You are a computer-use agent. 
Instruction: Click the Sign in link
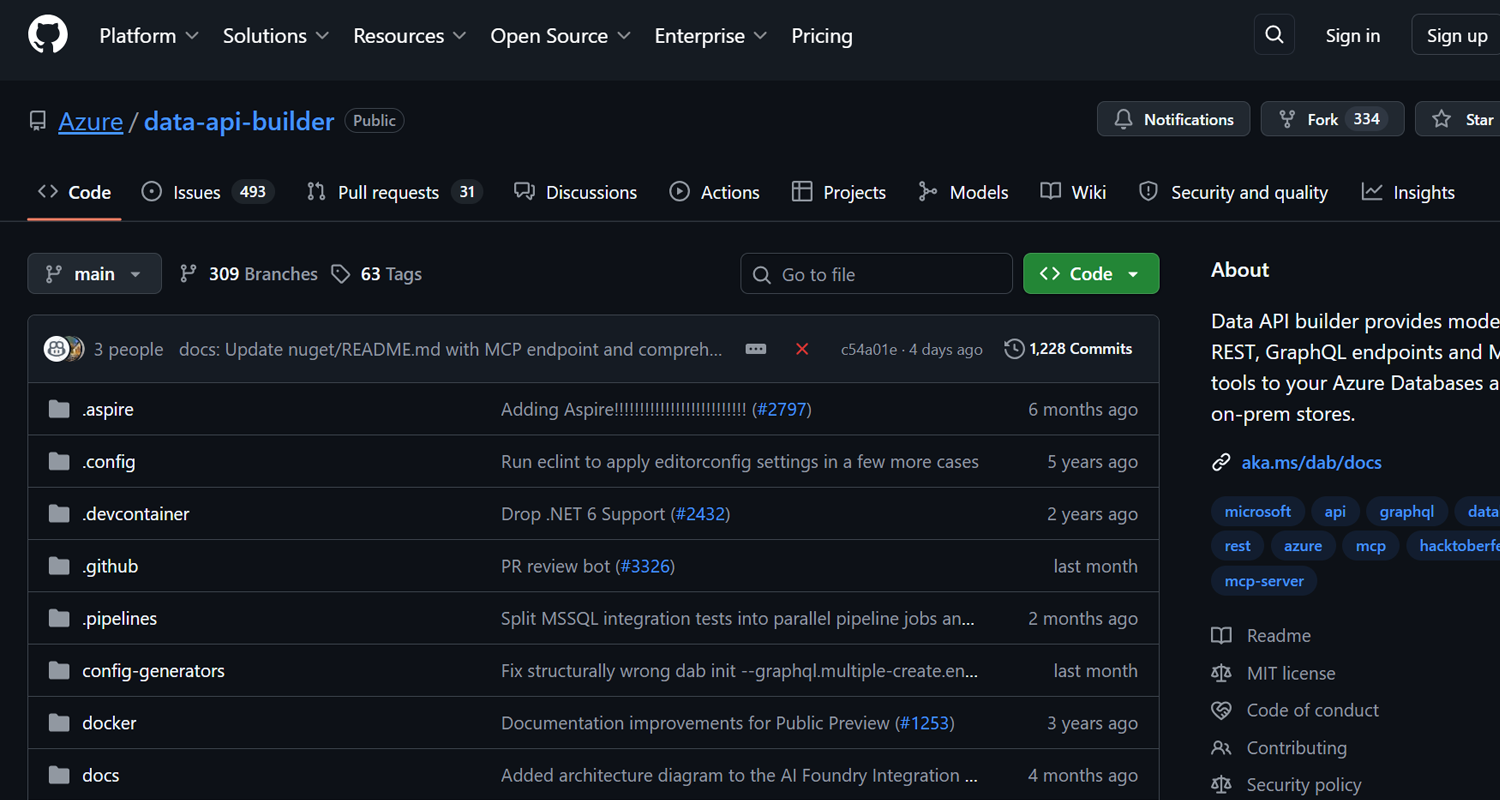pos(1353,35)
